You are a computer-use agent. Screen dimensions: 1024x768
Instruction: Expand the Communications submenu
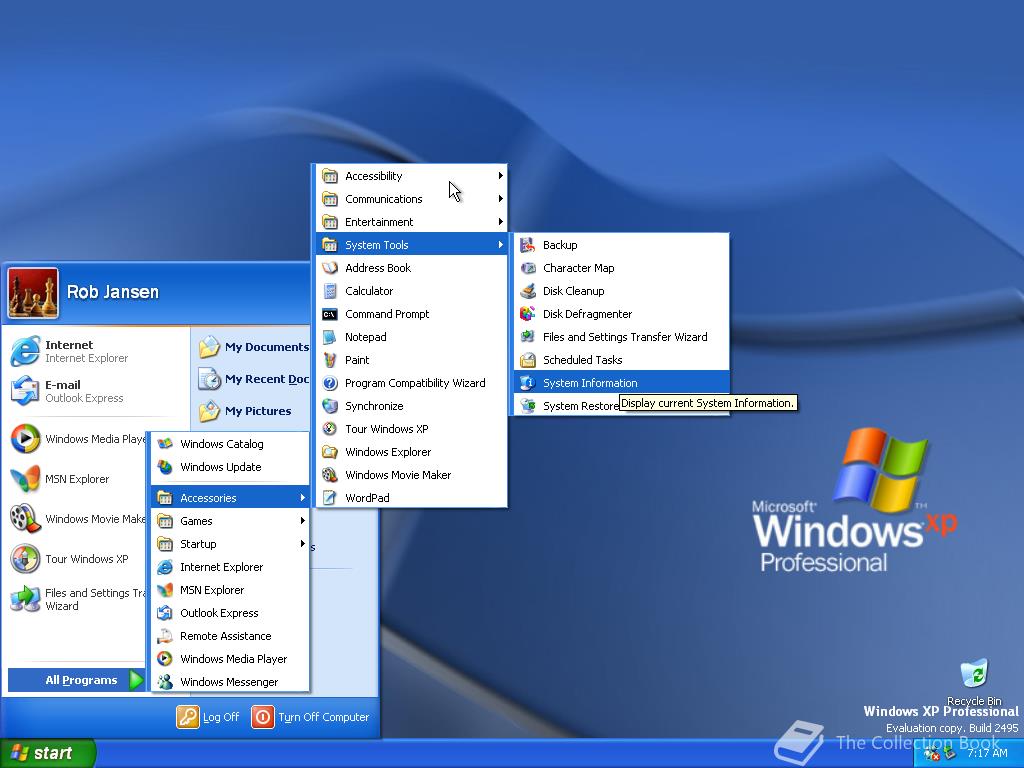(x=411, y=199)
